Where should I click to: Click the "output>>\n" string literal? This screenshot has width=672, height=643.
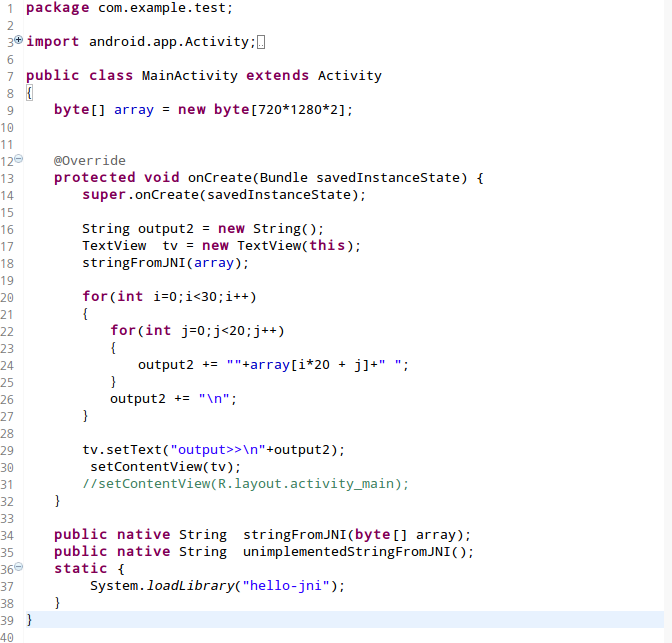tap(218, 450)
